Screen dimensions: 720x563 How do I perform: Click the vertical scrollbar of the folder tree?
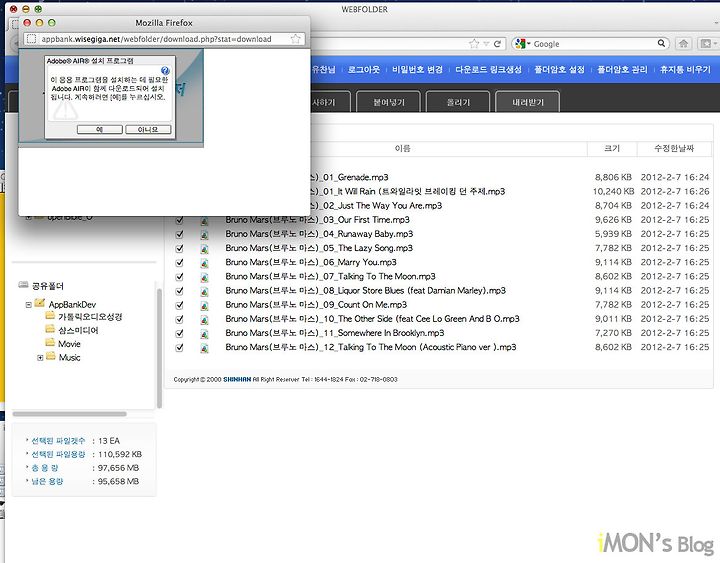tap(159, 348)
